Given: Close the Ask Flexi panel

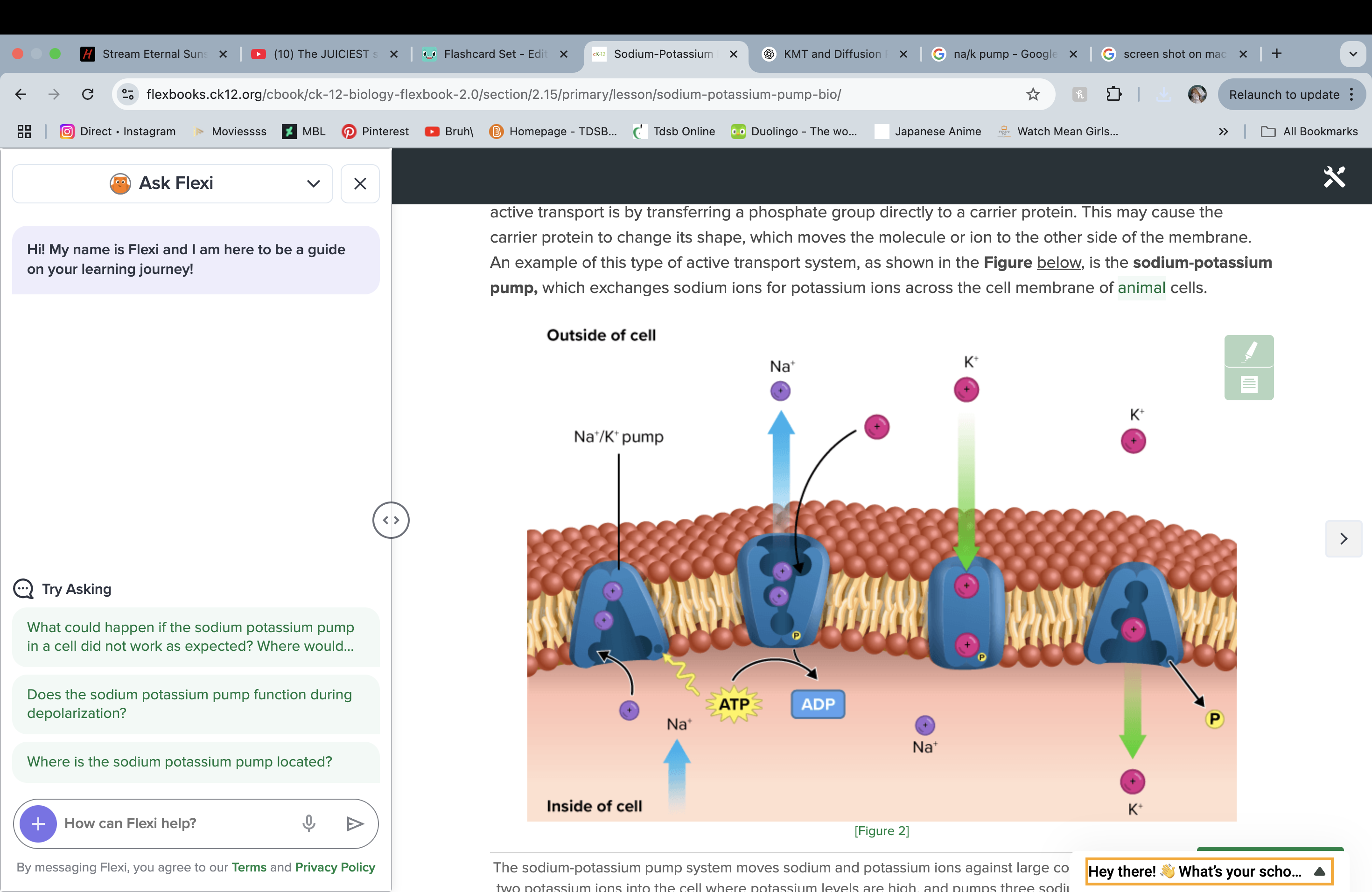Looking at the screenshot, I should (360, 183).
